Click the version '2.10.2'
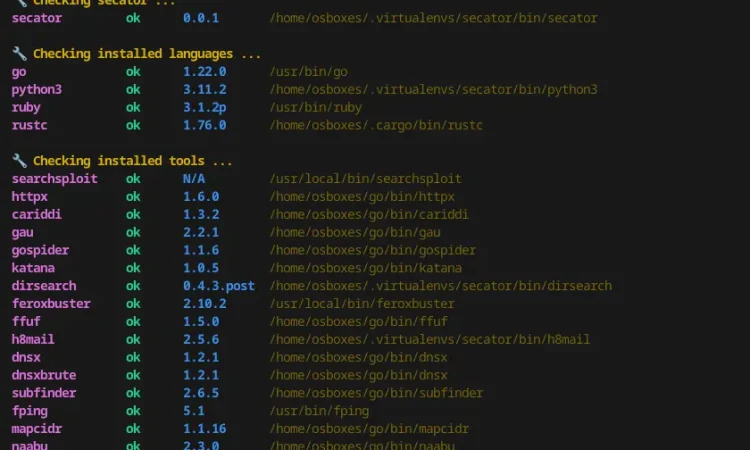This screenshot has width=750, height=450. 205,304
